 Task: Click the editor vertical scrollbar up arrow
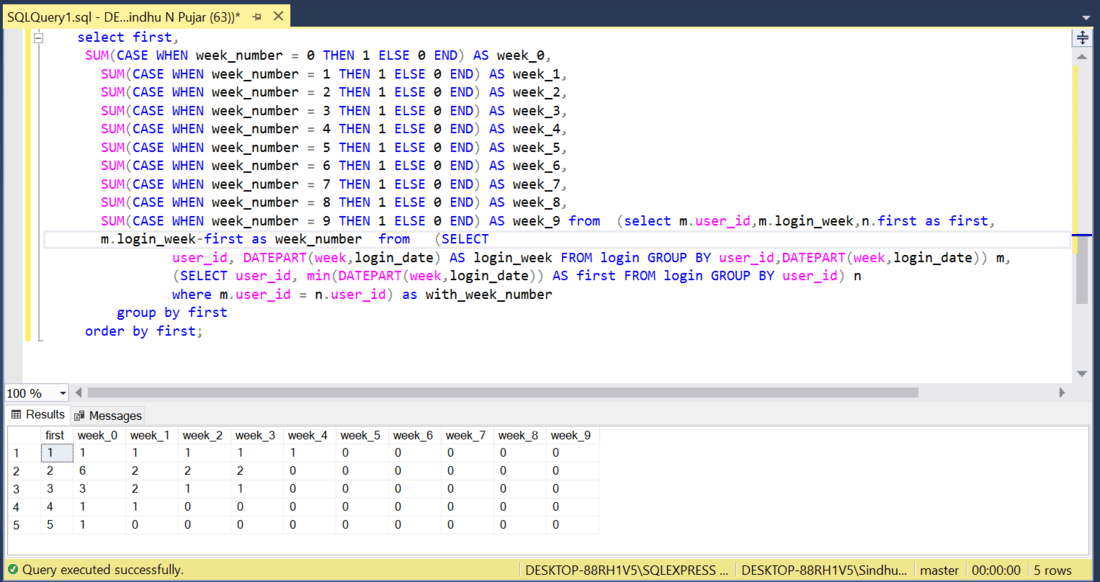click(1082, 55)
